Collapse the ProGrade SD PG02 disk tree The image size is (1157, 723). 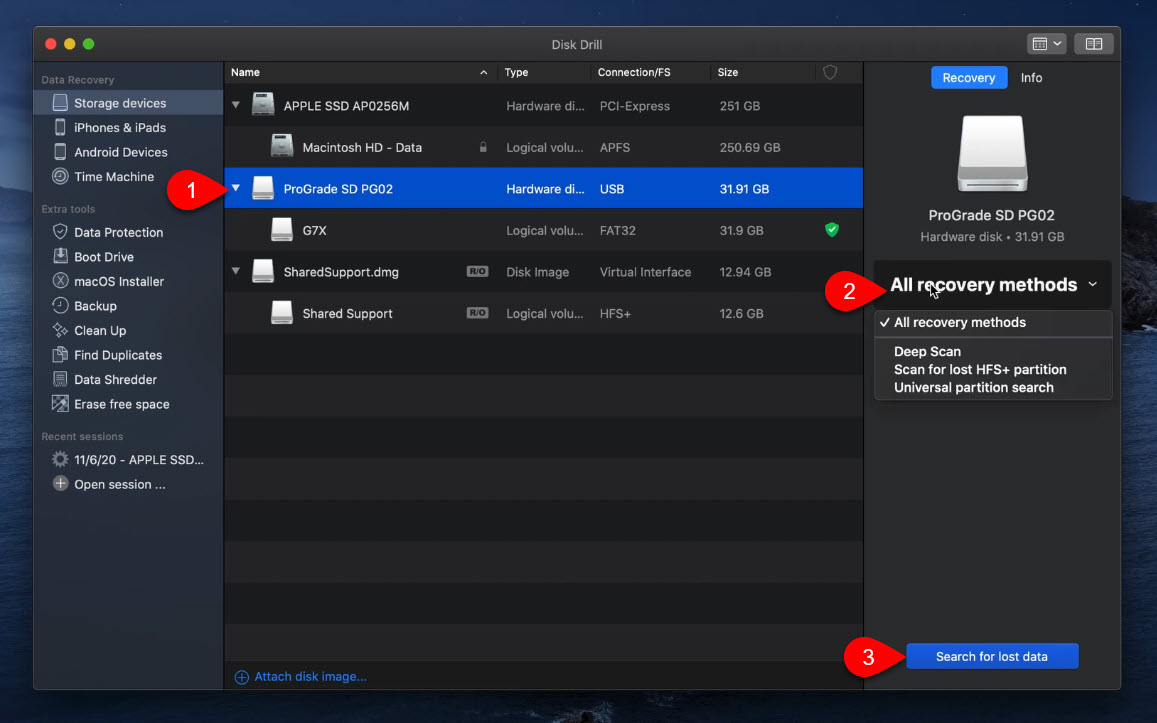235,188
